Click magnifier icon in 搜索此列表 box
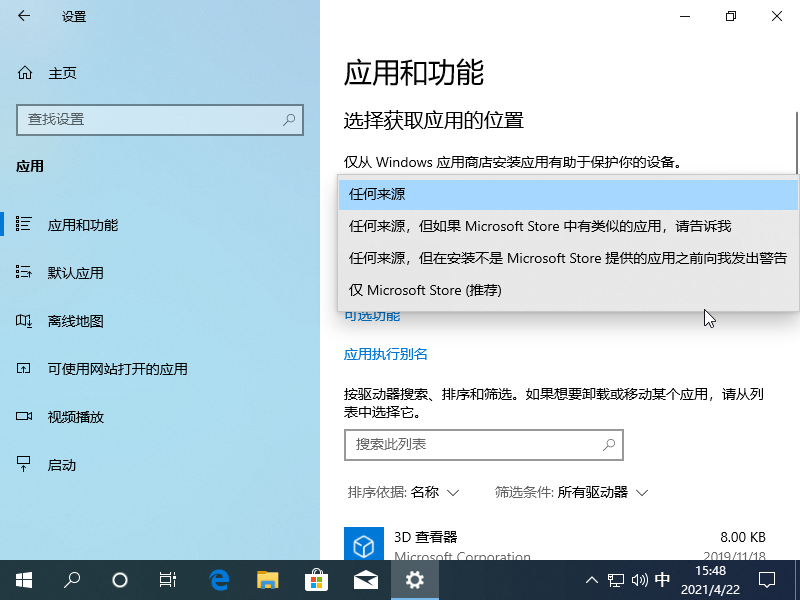 pyautogui.click(x=609, y=445)
